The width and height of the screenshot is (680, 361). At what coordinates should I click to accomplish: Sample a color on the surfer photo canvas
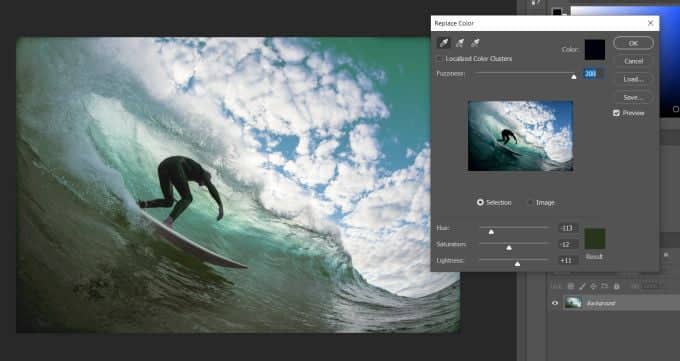tap(238, 185)
